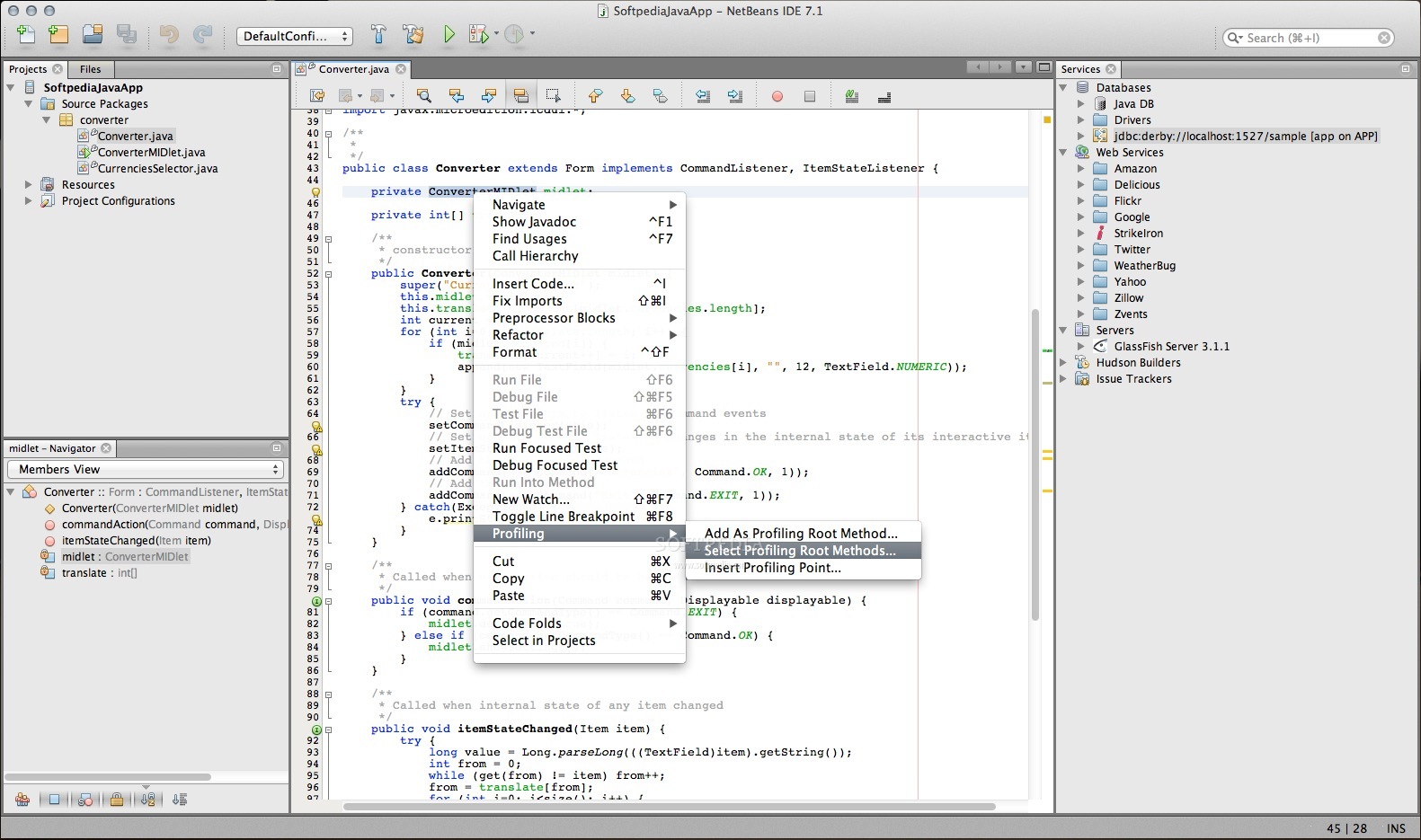Image resolution: width=1421 pixels, height=840 pixels.
Task: Choose Show Javadoc in context menu
Action: pyautogui.click(x=580, y=222)
